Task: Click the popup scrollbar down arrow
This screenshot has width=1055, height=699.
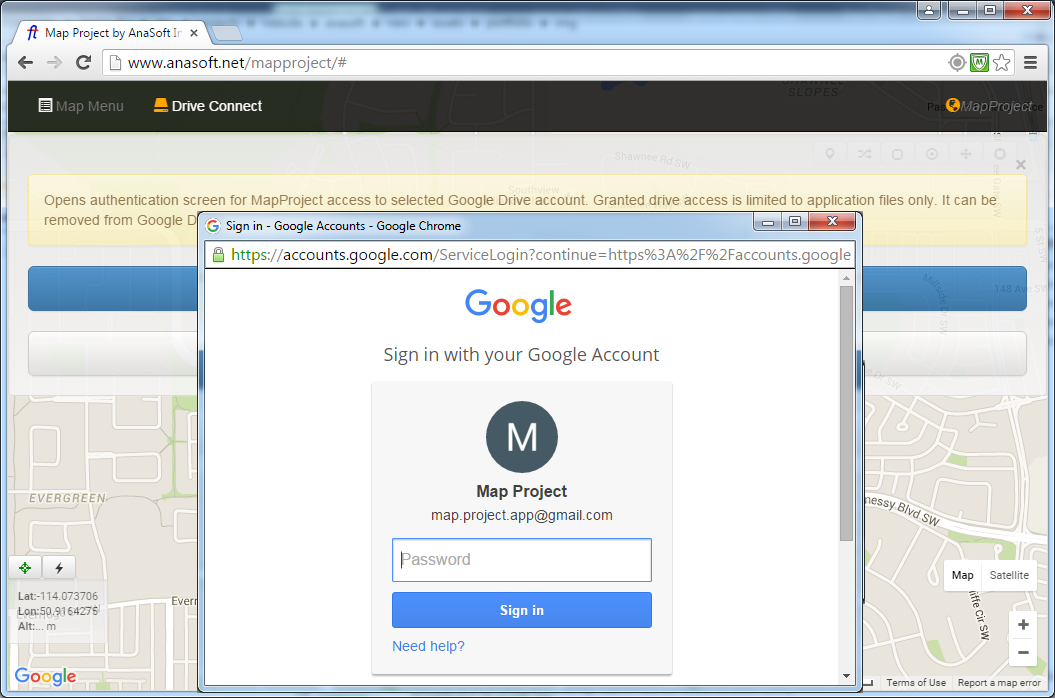Action: pyautogui.click(x=846, y=676)
